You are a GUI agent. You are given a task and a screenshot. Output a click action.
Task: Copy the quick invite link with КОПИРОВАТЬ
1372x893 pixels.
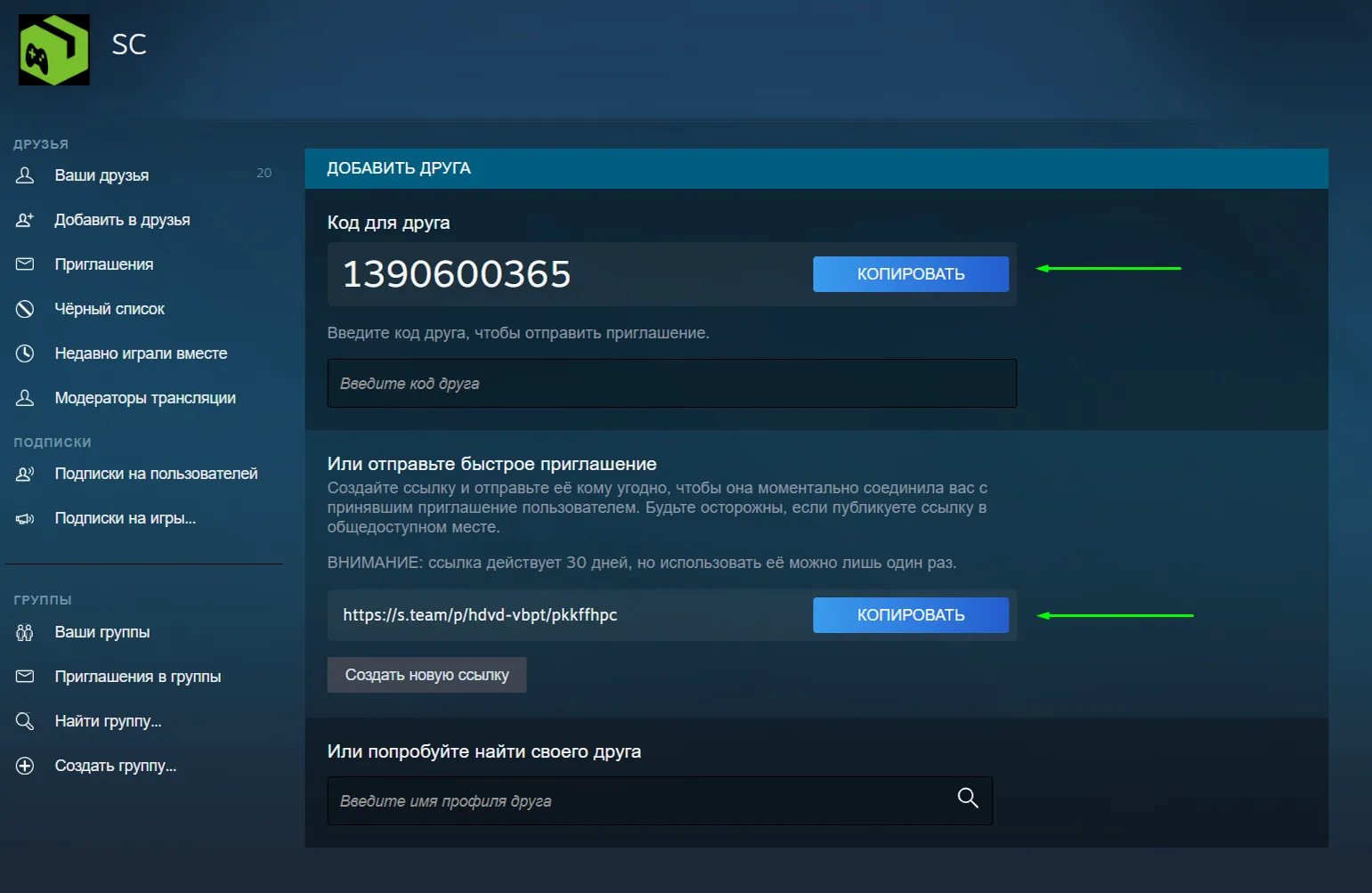point(911,615)
